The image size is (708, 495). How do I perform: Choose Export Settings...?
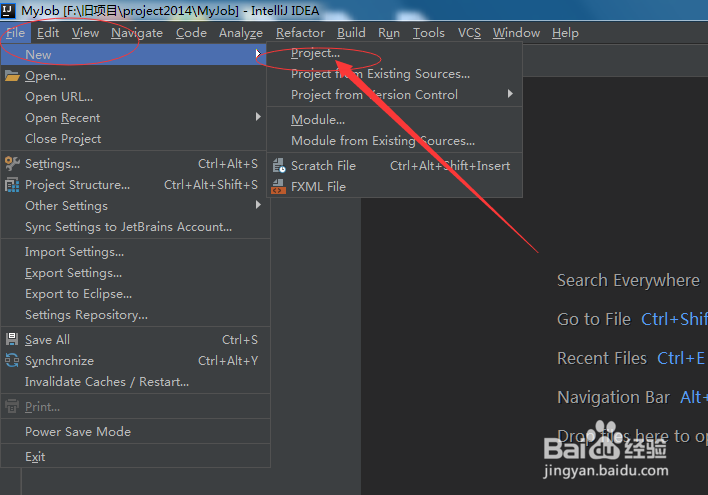click(135, 273)
